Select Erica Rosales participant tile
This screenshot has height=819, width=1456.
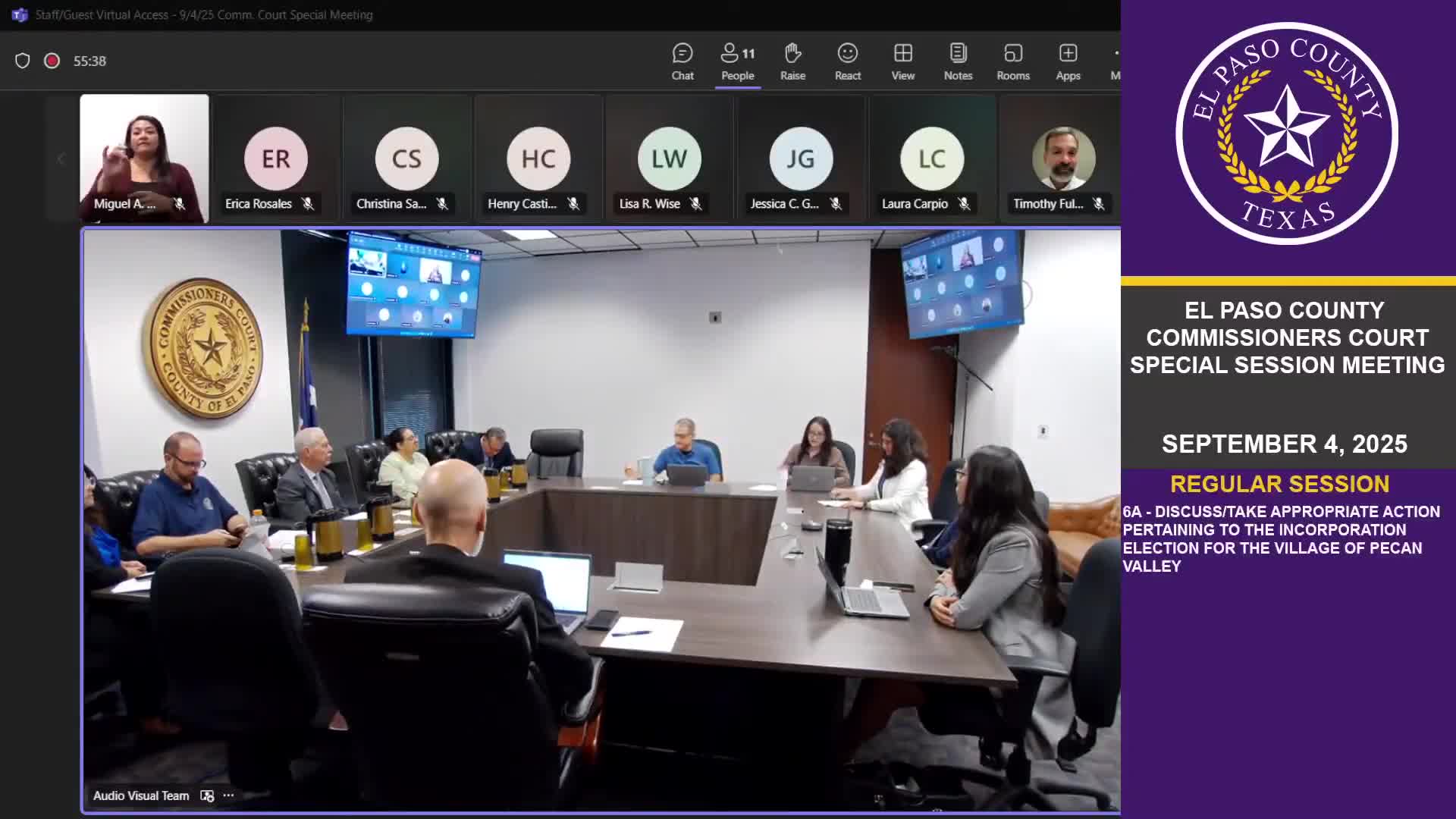[276, 158]
